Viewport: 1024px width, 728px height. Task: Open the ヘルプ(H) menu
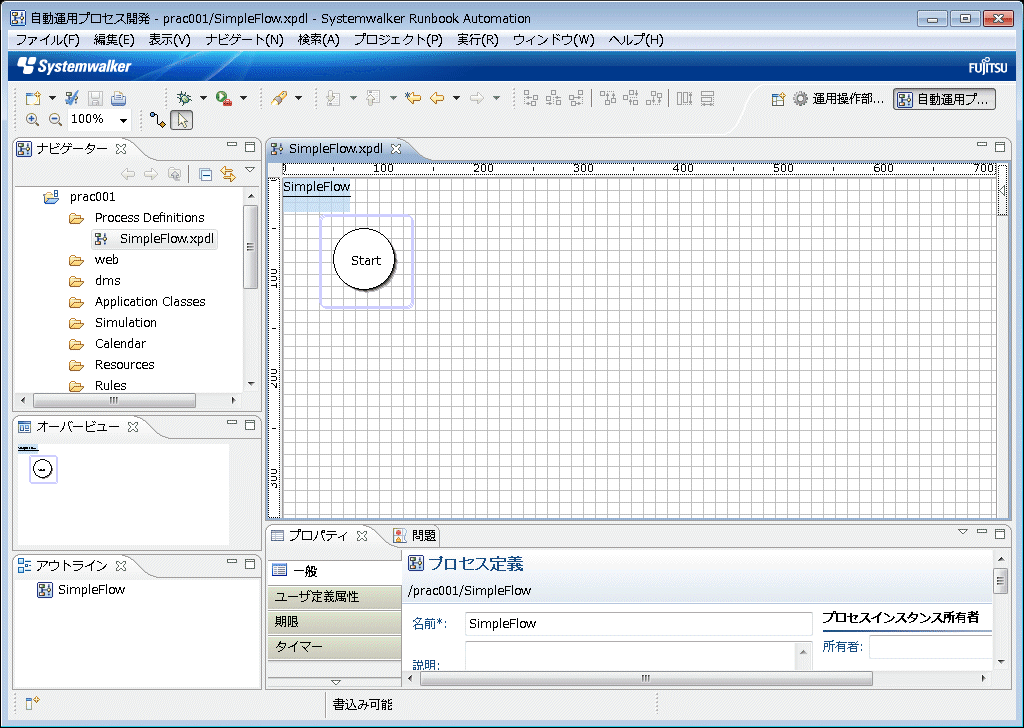pos(636,40)
